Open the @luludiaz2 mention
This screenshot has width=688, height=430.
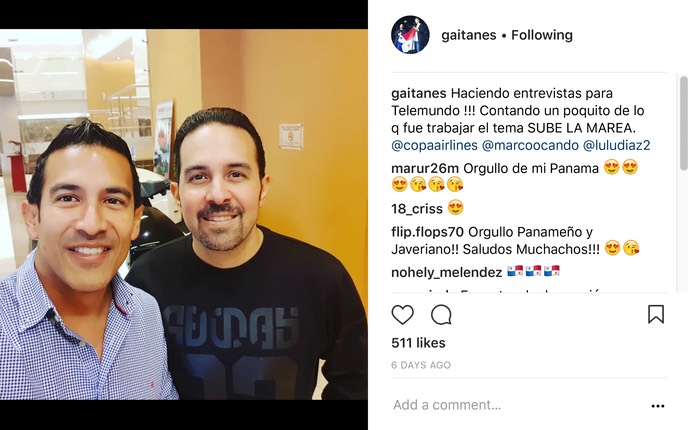(616, 145)
